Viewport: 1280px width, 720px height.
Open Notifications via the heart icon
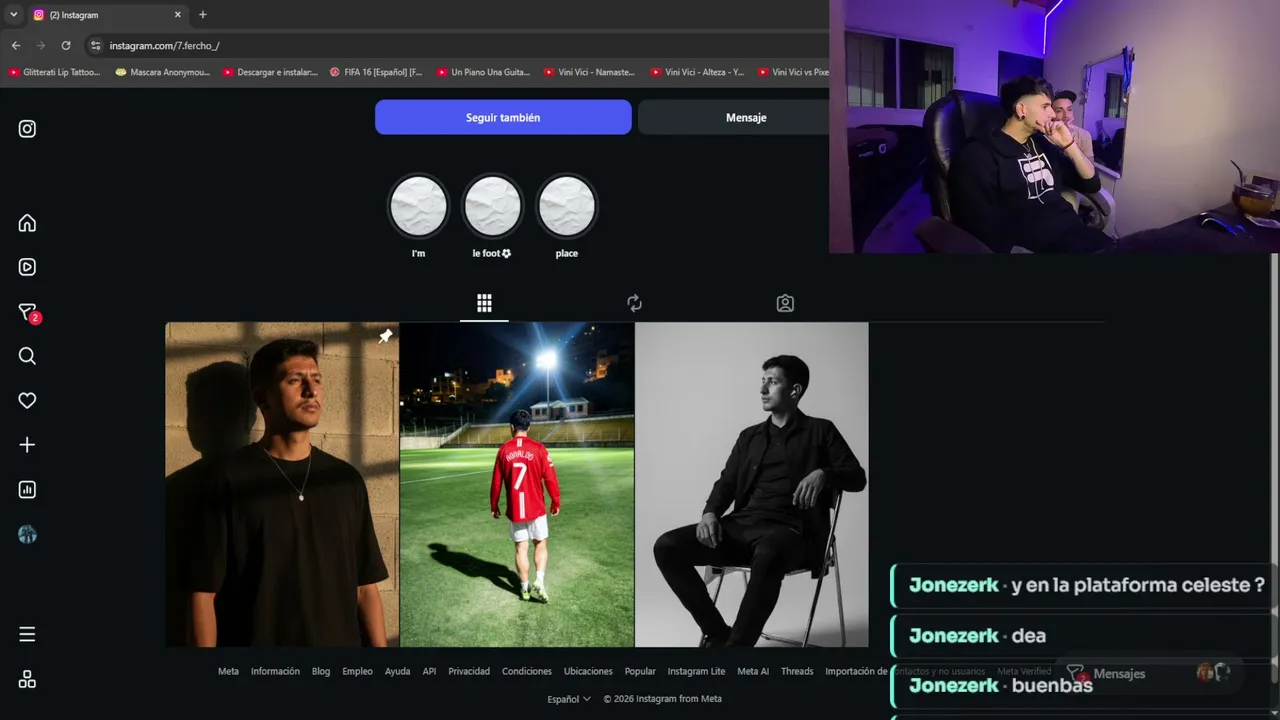click(x=27, y=400)
